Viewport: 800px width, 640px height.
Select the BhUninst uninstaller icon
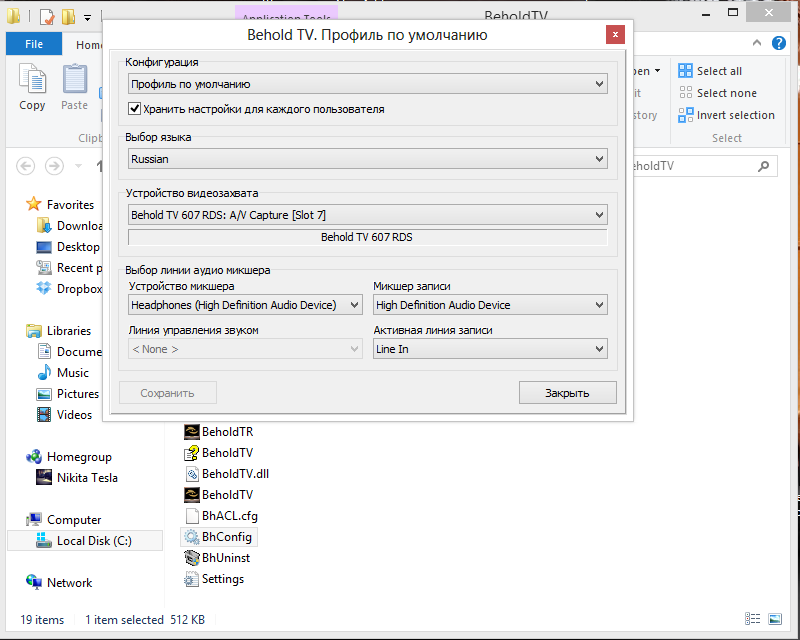pos(193,558)
